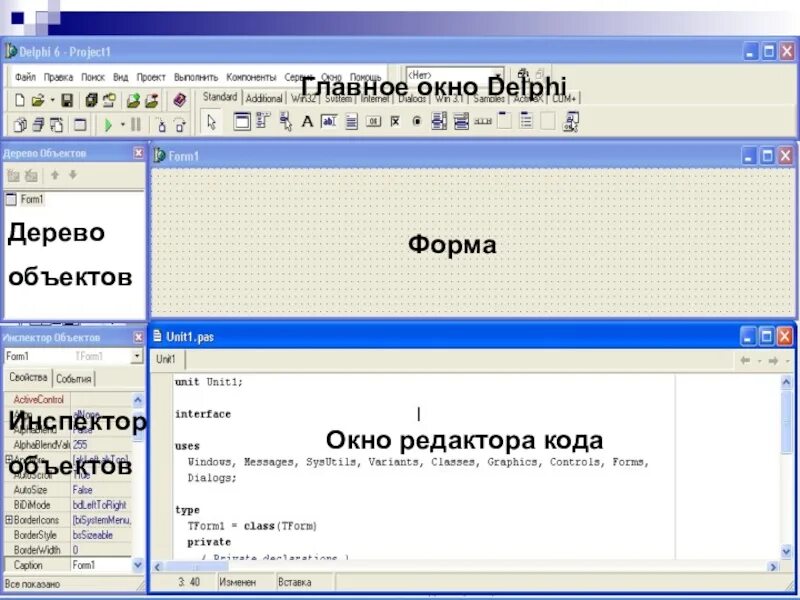Open the Поиск menu

pos(93,78)
